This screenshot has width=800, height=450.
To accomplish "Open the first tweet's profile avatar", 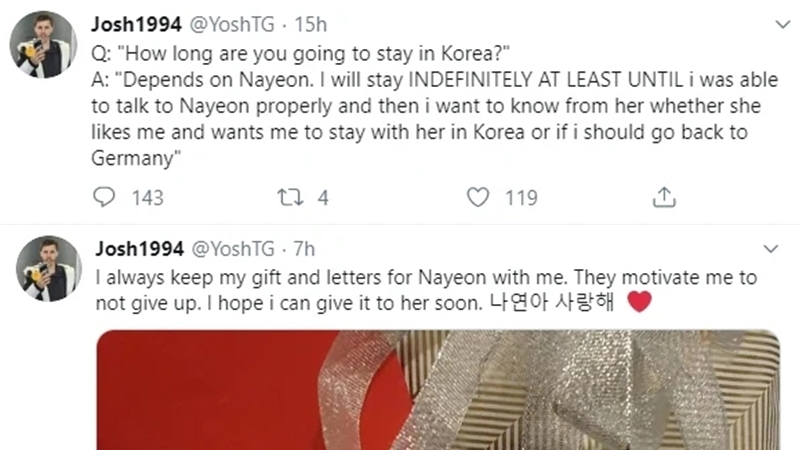I will 44,46.
